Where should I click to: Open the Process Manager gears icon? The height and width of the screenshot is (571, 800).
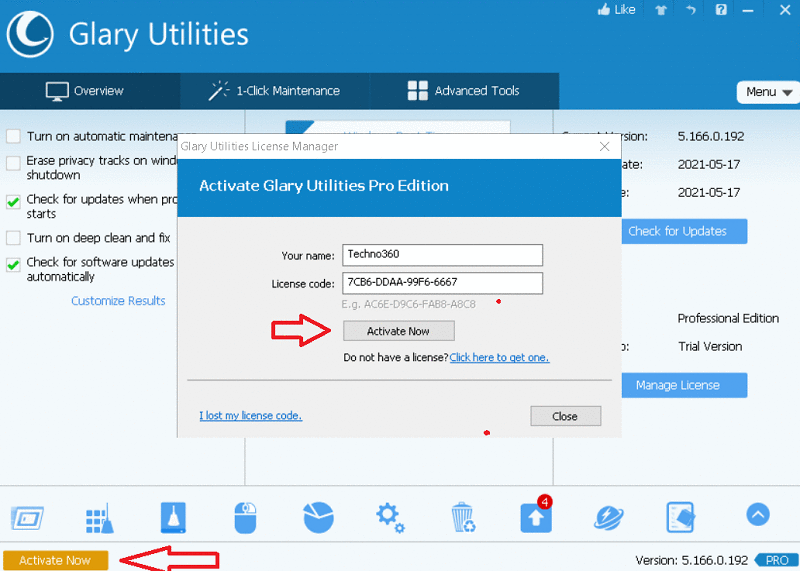pyautogui.click(x=390, y=517)
